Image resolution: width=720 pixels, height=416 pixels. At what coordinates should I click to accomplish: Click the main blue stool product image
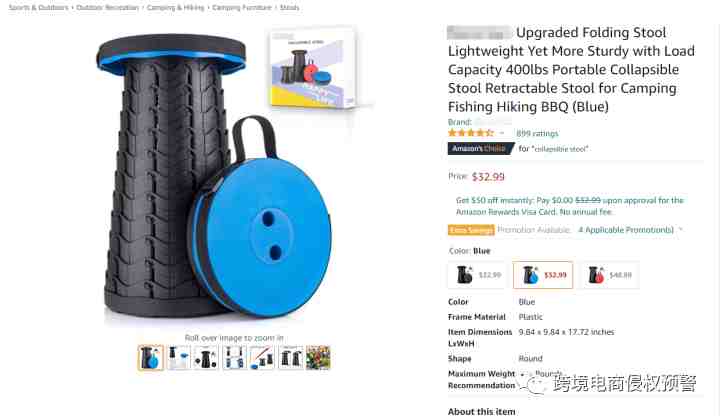(215, 177)
